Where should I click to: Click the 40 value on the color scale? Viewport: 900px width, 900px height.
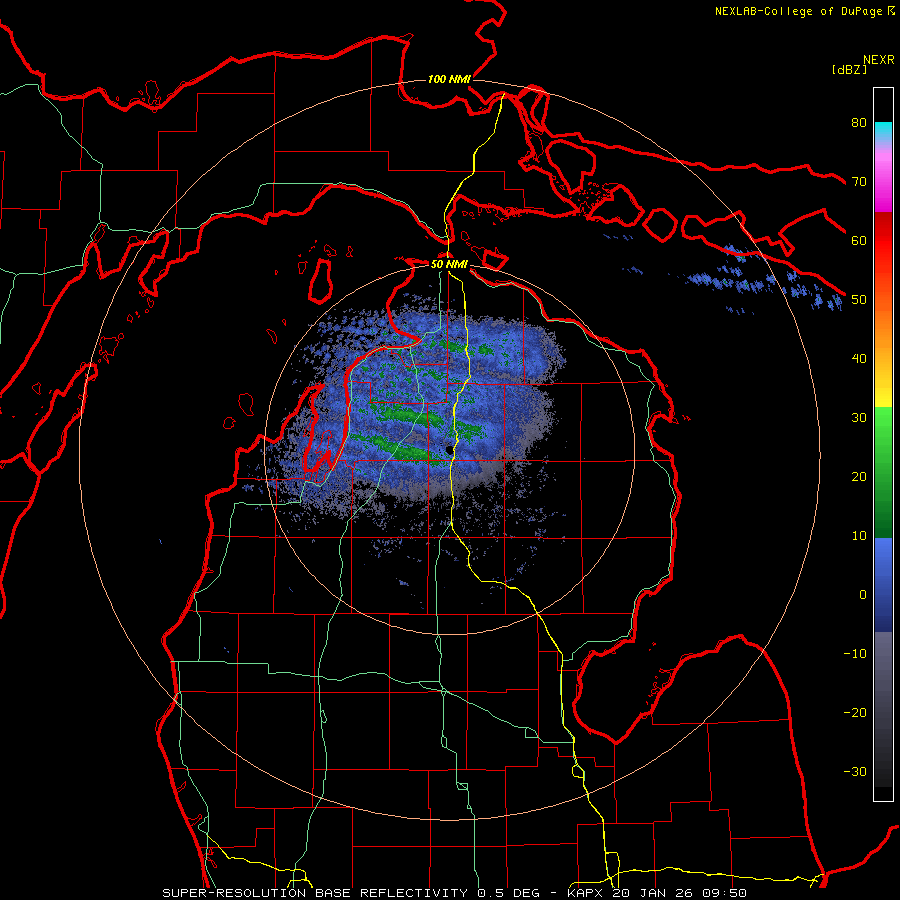click(859, 359)
